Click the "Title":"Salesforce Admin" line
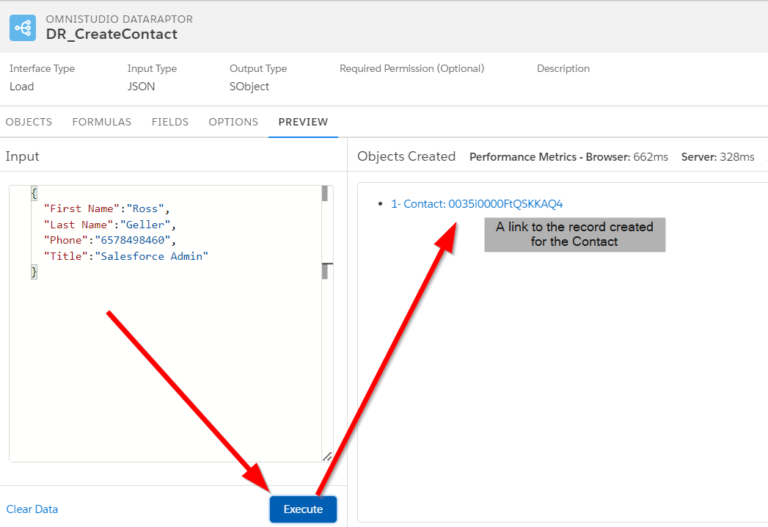This screenshot has height=527, width=768. click(126, 256)
